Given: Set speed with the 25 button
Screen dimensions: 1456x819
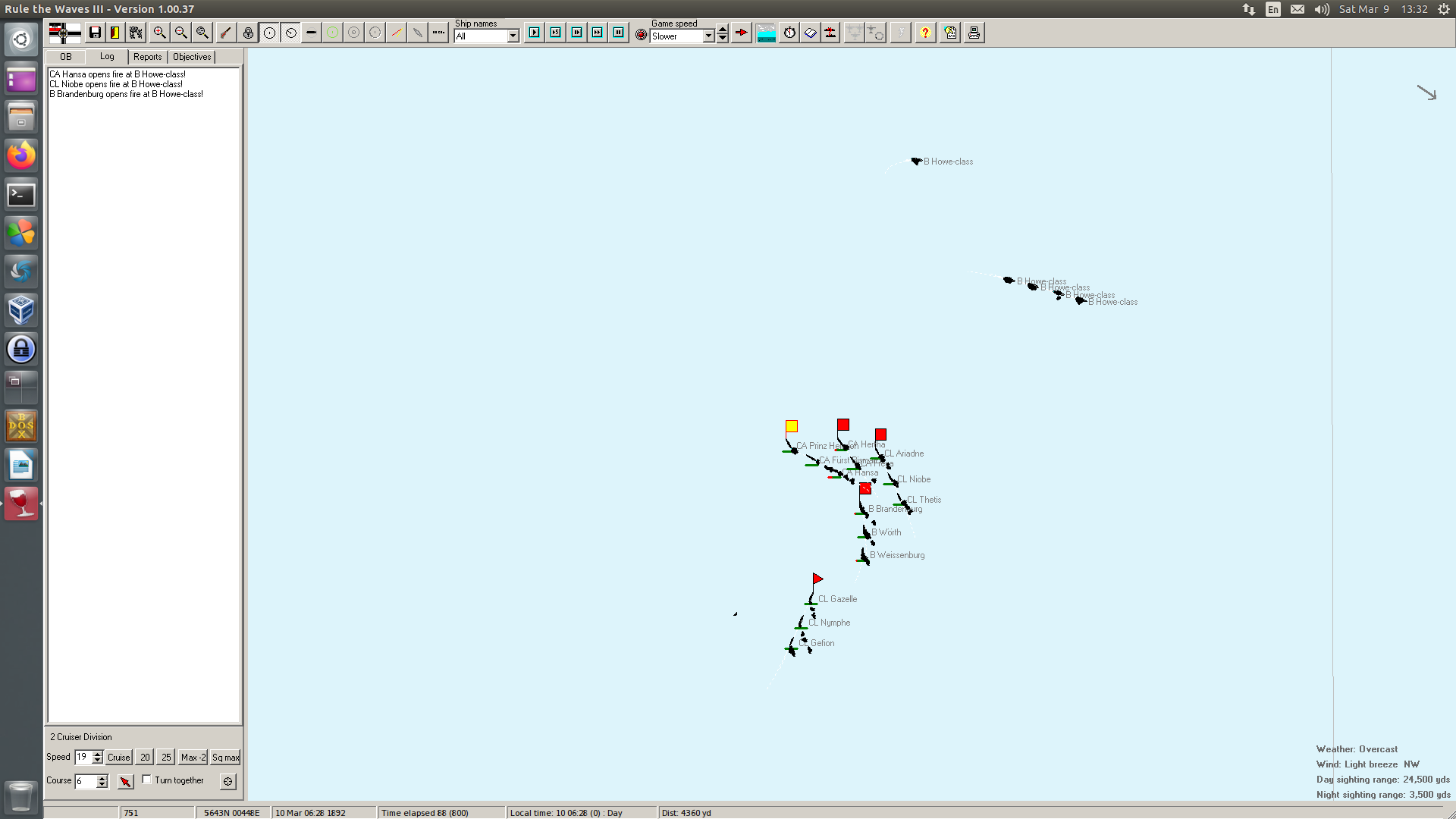Looking at the screenshot, I should (x=166, y=757).
